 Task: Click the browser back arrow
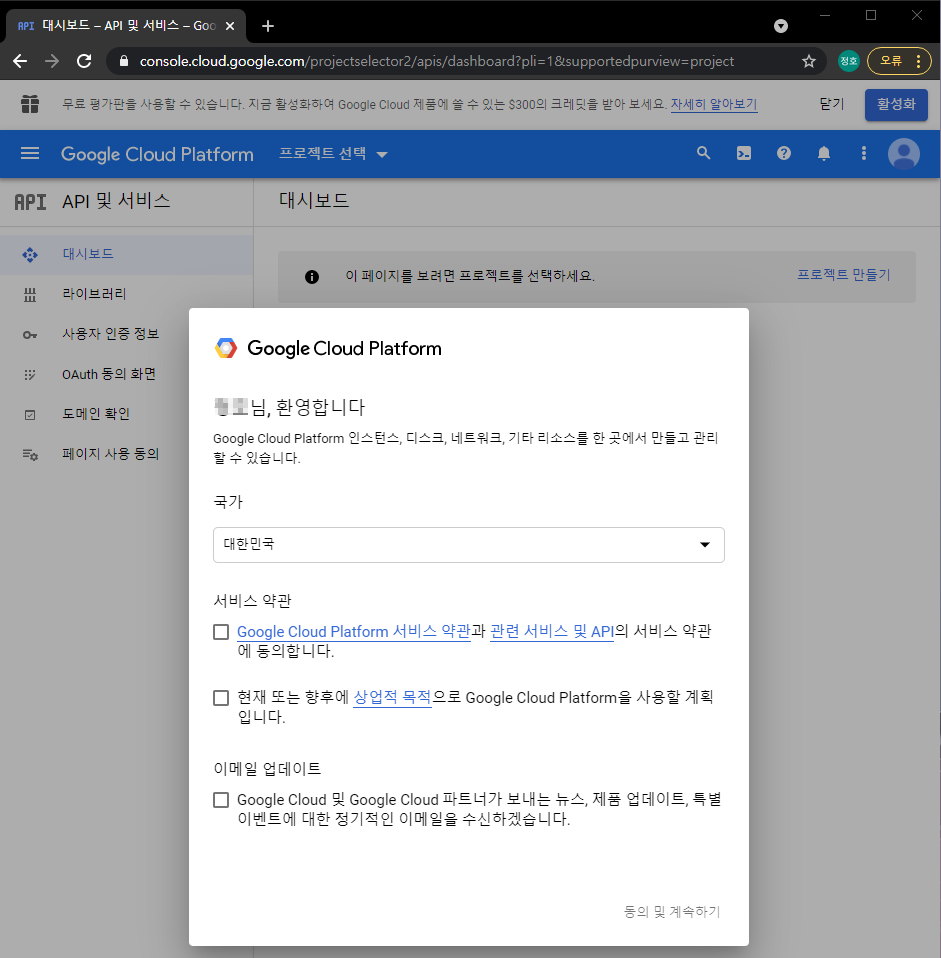coord(20,61)
